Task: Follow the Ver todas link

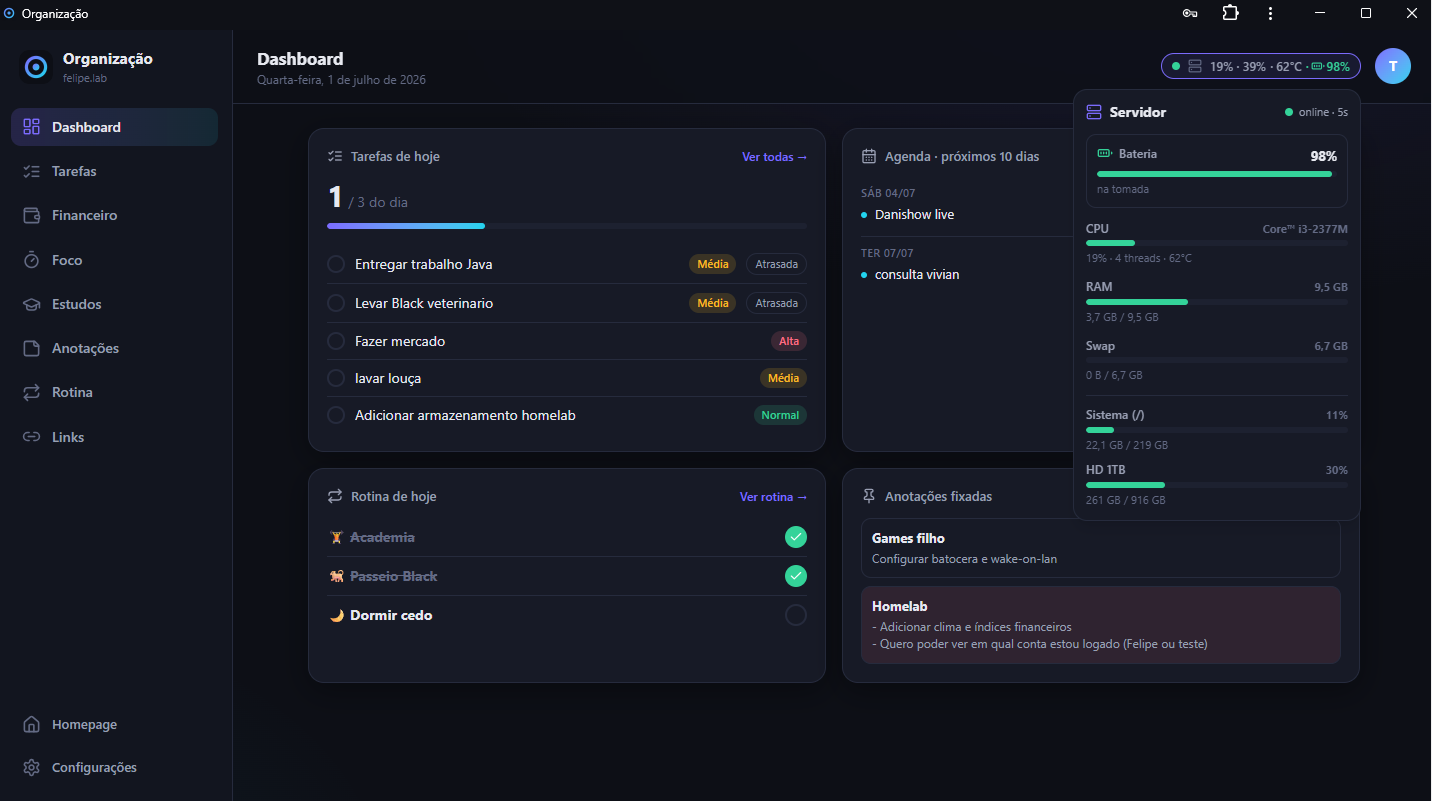Action: tap(774, 157)
